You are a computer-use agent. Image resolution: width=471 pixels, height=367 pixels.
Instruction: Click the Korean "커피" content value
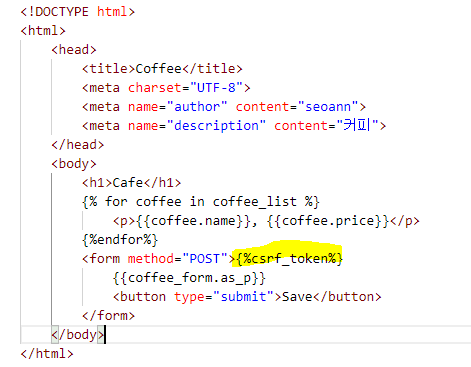(357, 125)
